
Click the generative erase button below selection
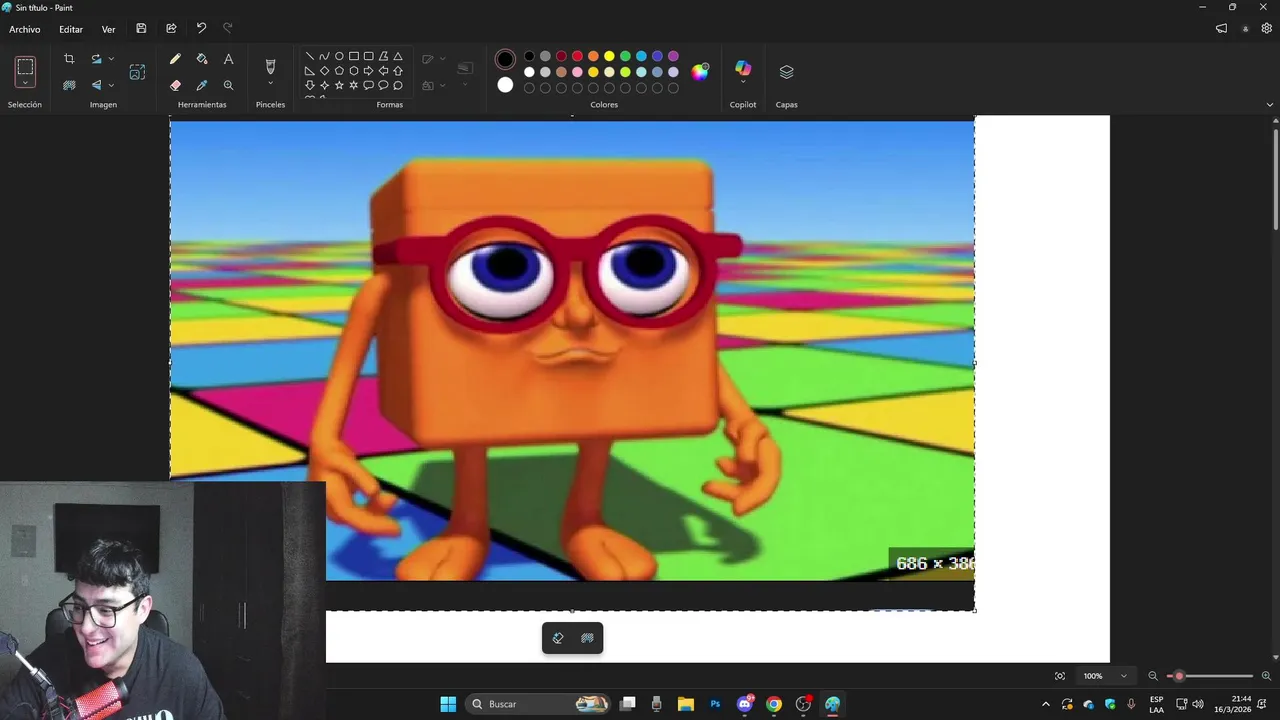(x=558, y=638)
